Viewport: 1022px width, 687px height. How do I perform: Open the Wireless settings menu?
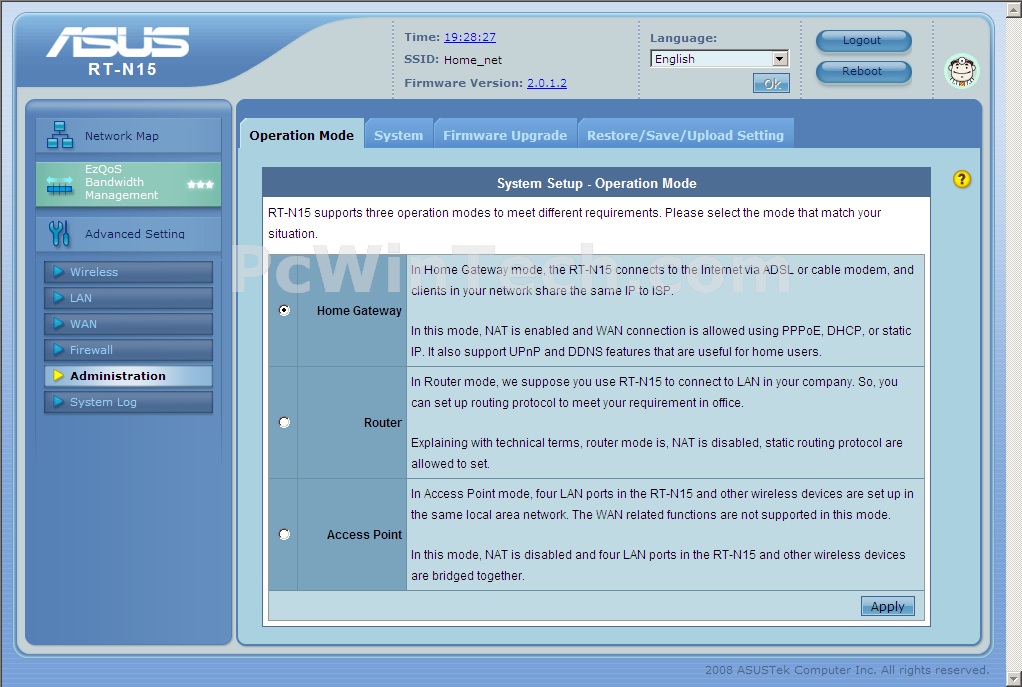point(128,272)
